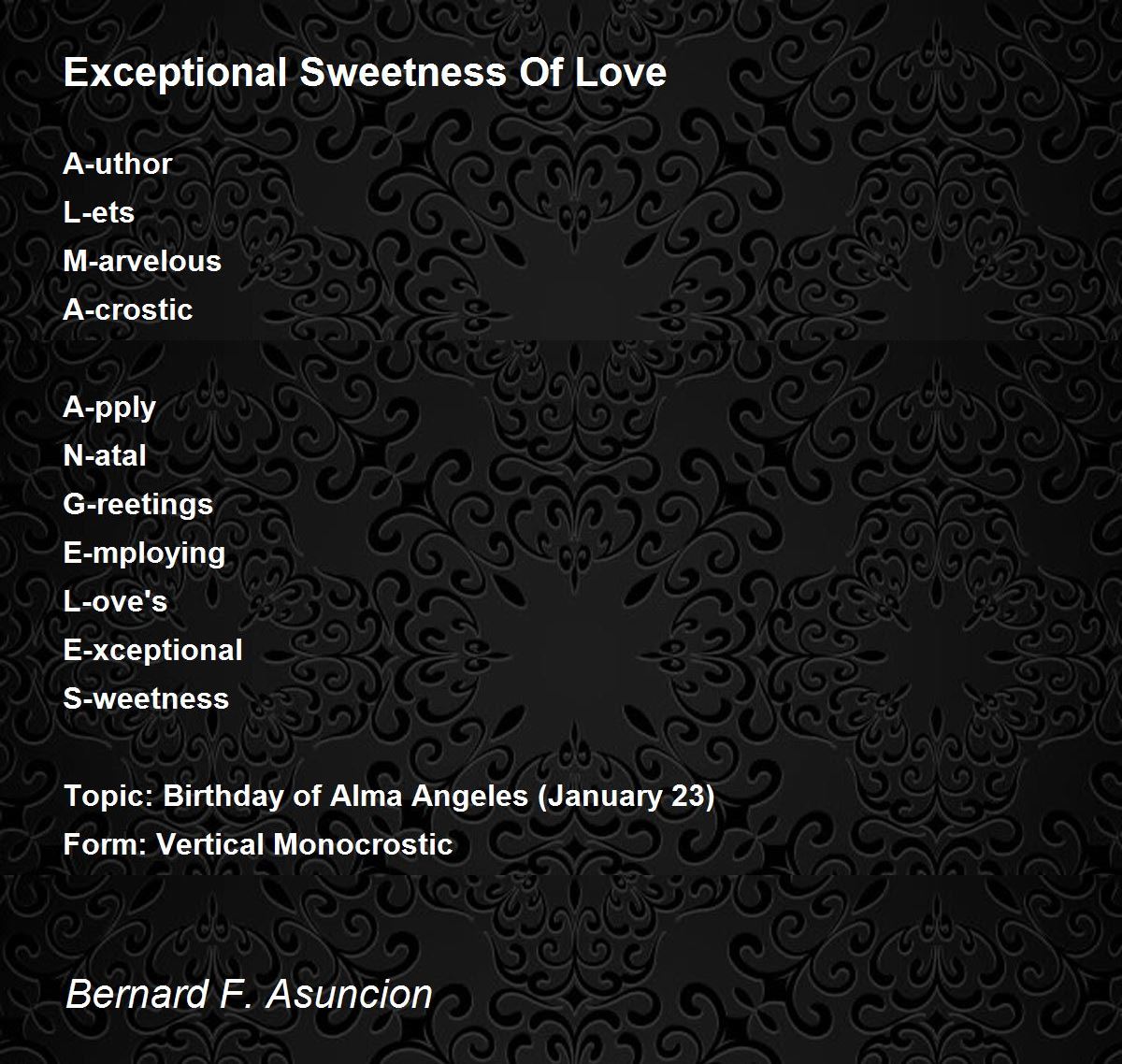Click the word E-mploying
Image resolution: width=1122 pixels, height=1064 pixels.
(x=144, y=554)
